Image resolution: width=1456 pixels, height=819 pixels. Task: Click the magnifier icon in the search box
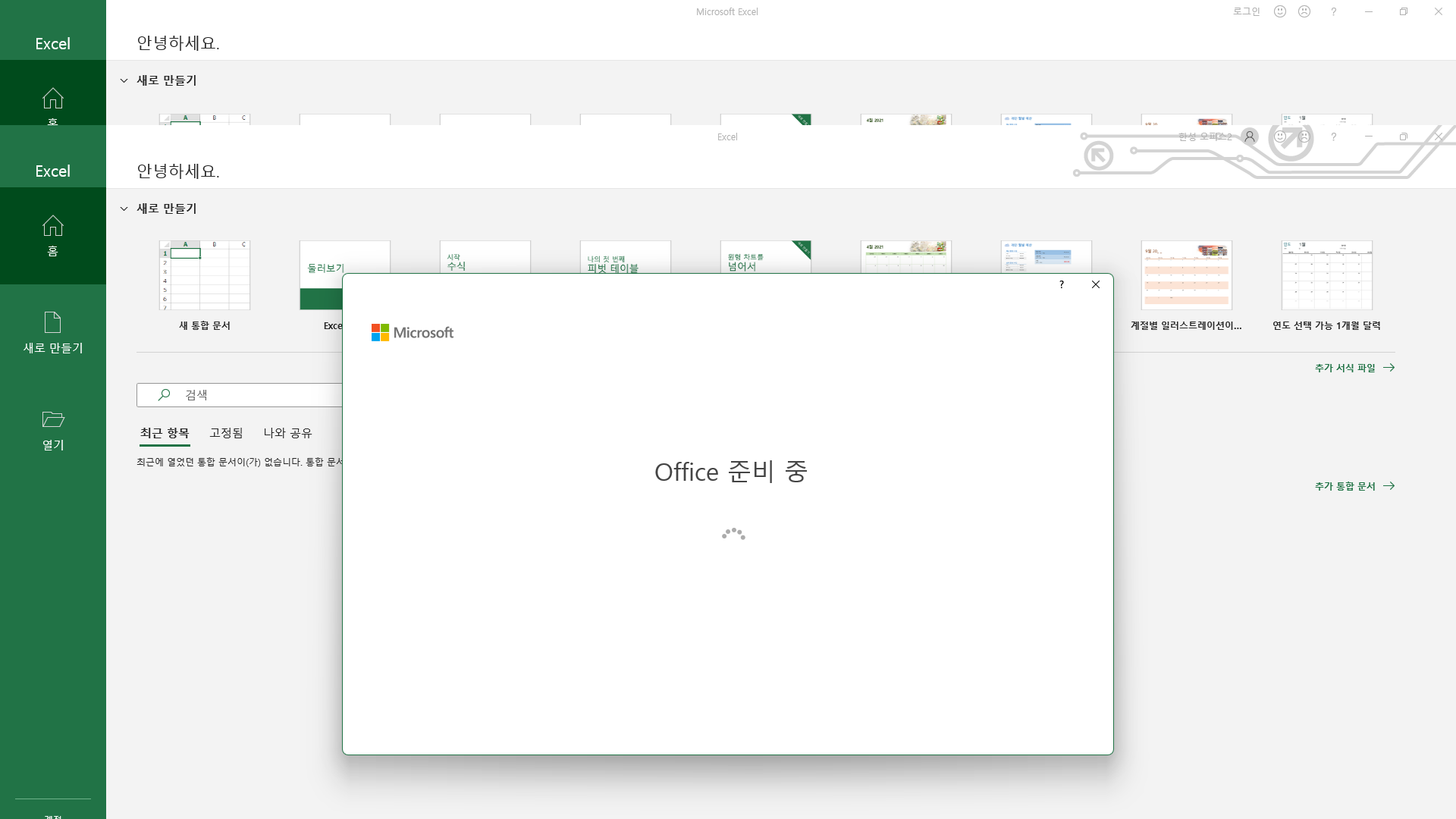tap(164, 395)
